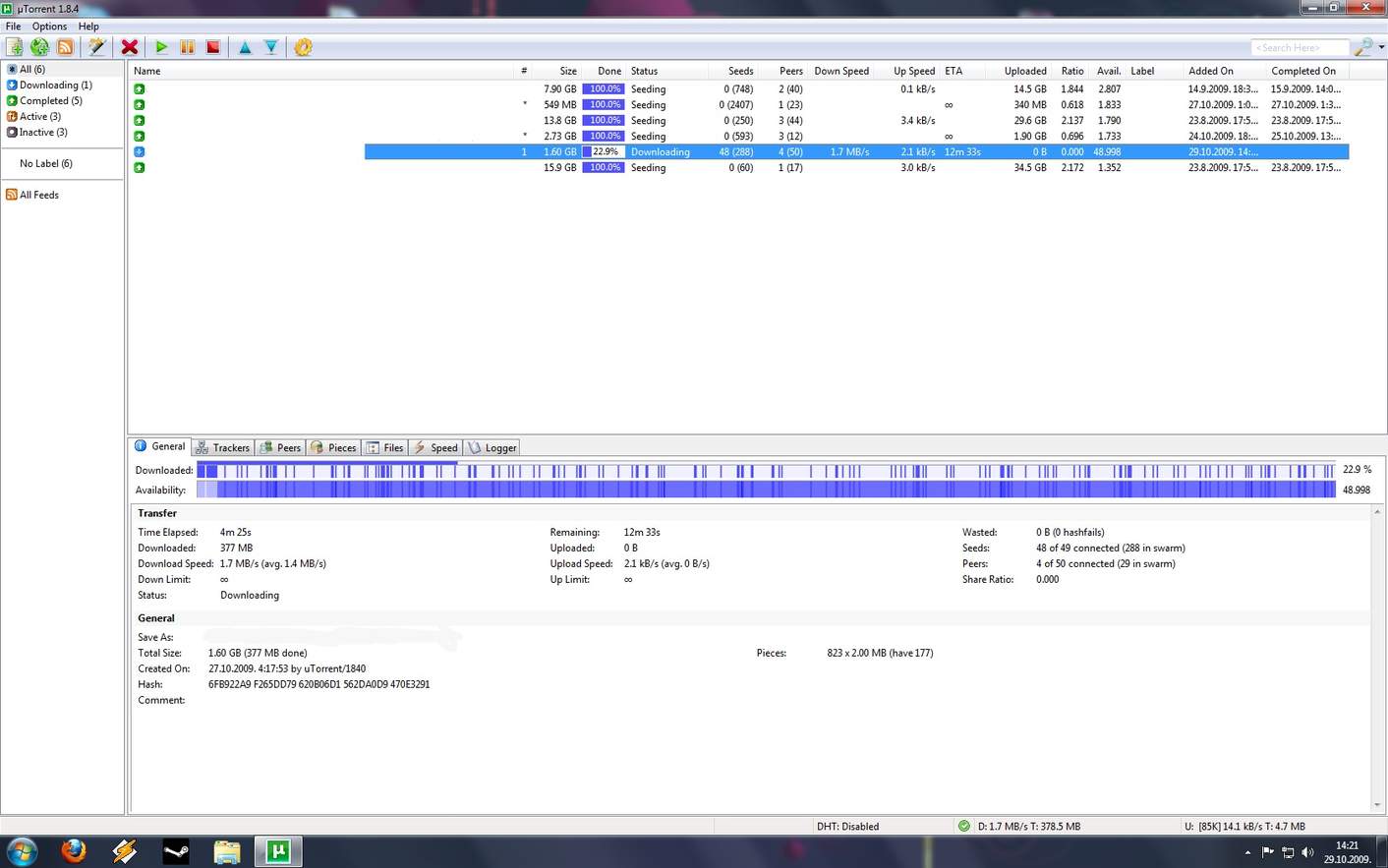Select Downloading (1) in the sidebar
The height and width of the screenshot is (868, 1388).
55,86
